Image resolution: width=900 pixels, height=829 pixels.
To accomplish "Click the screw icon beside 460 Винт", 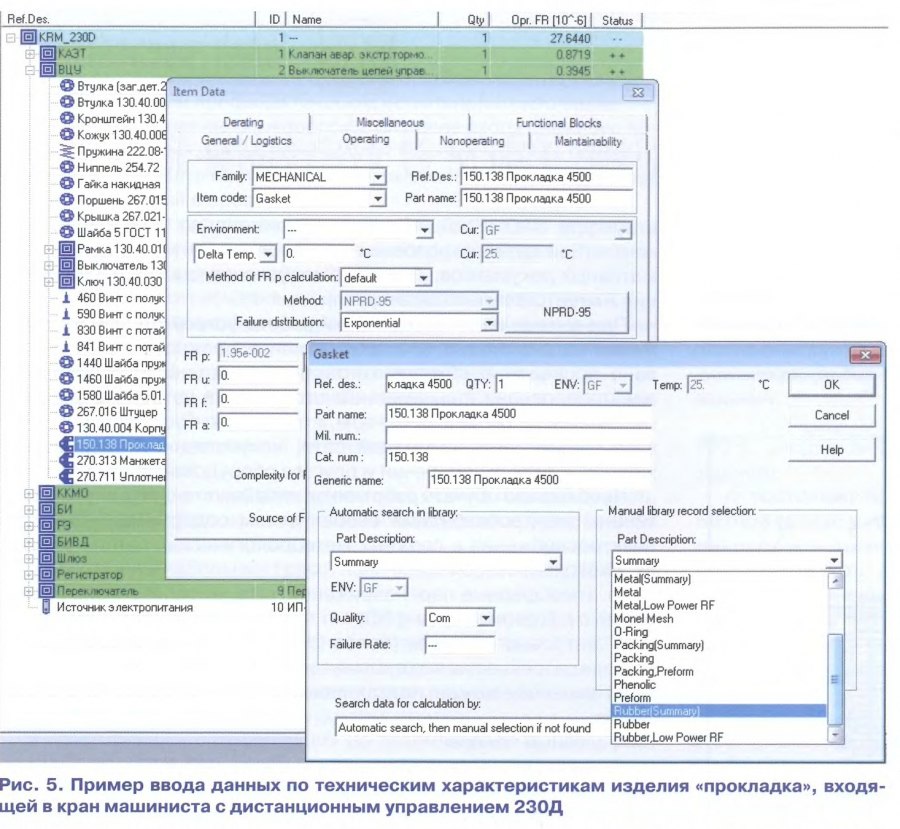I will coord(67,297).
